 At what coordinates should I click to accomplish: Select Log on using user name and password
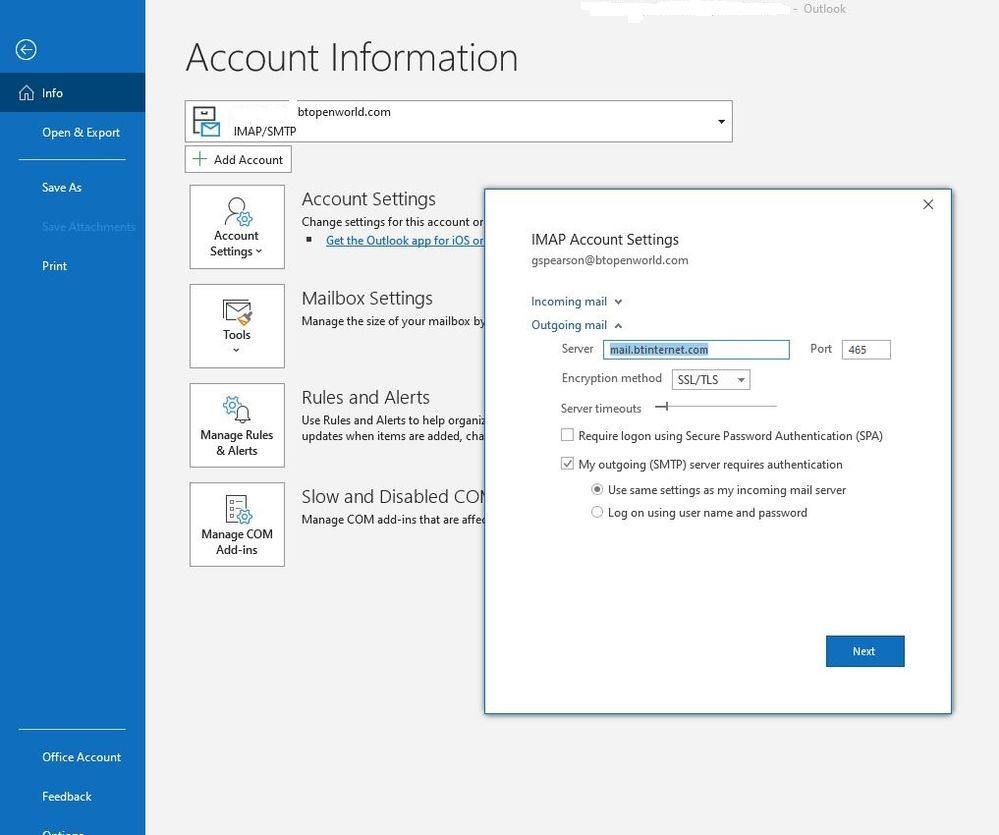(597, 512)
